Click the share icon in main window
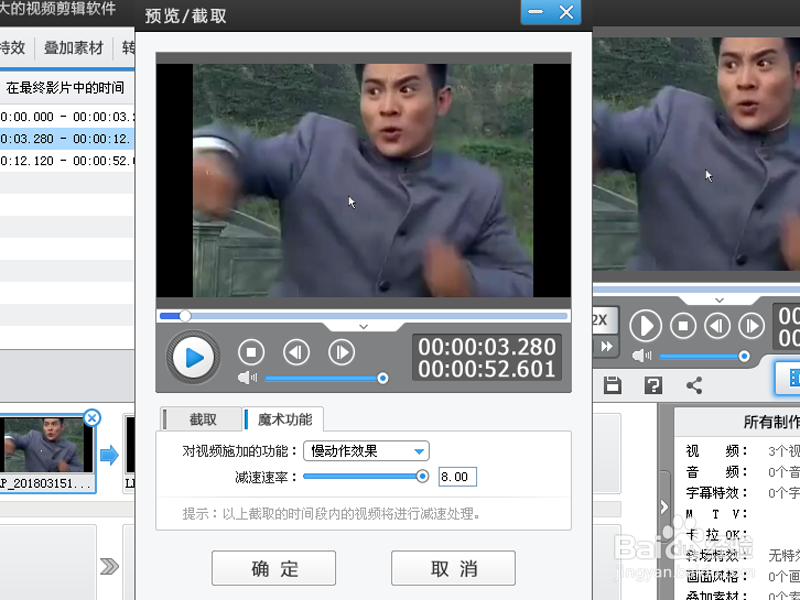The image size is (800, 600). point(694,385)
